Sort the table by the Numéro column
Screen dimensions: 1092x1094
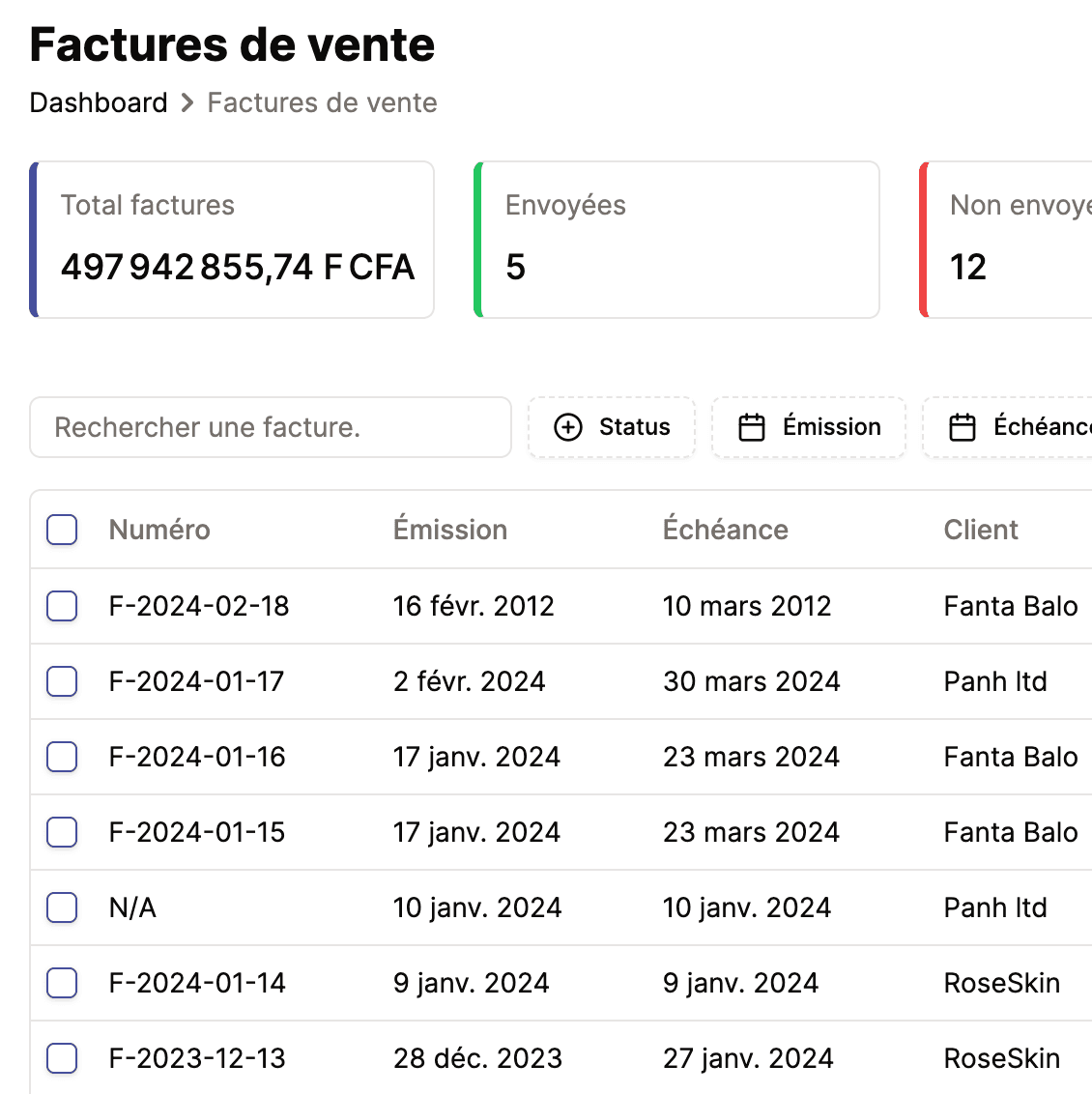point(158,530)
